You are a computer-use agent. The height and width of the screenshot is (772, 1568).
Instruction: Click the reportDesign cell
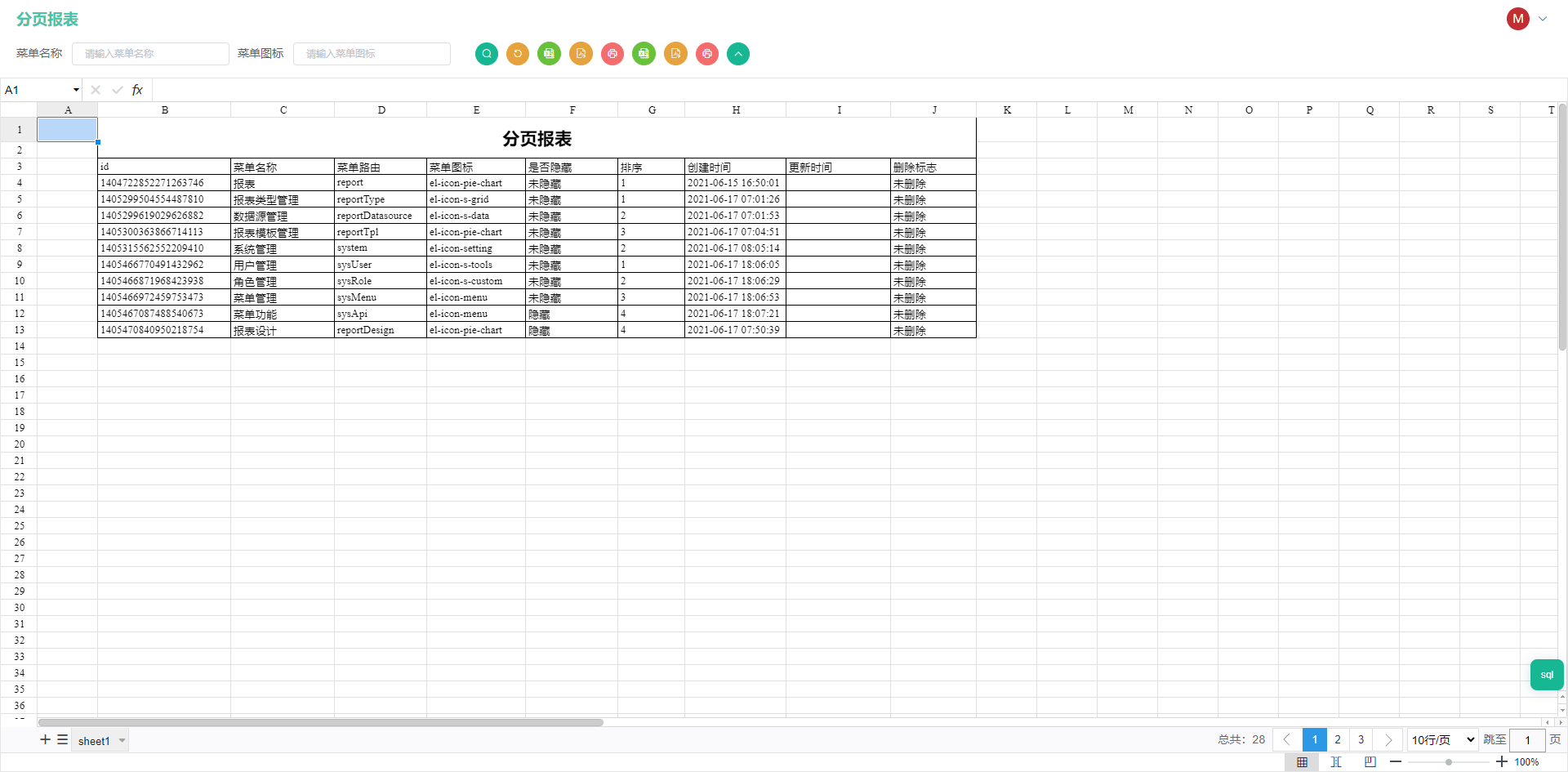click(381, 330)
